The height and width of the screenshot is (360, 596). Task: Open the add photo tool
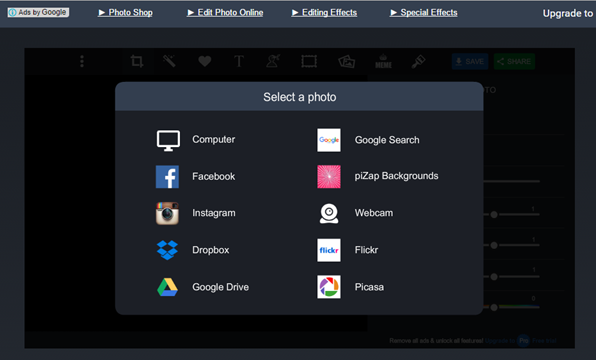(347, 61)
